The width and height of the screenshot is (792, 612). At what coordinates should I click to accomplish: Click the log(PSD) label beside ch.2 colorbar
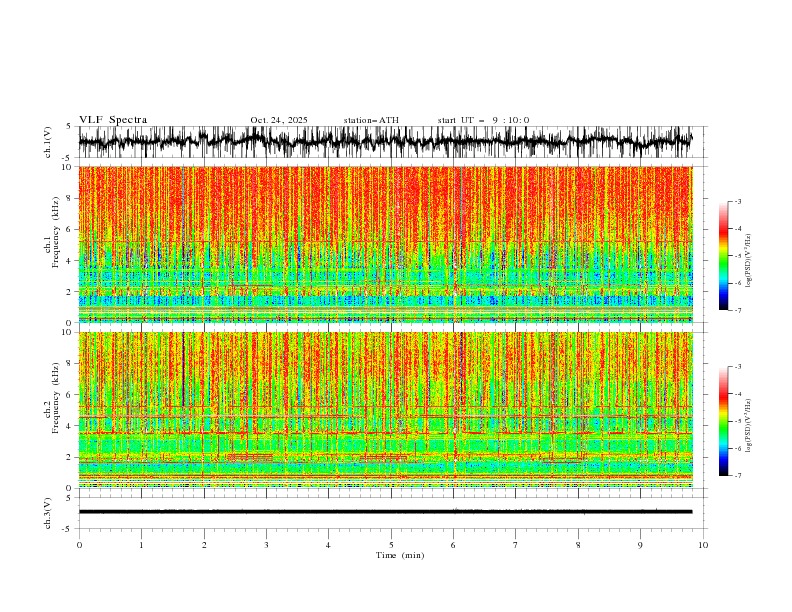750,426
